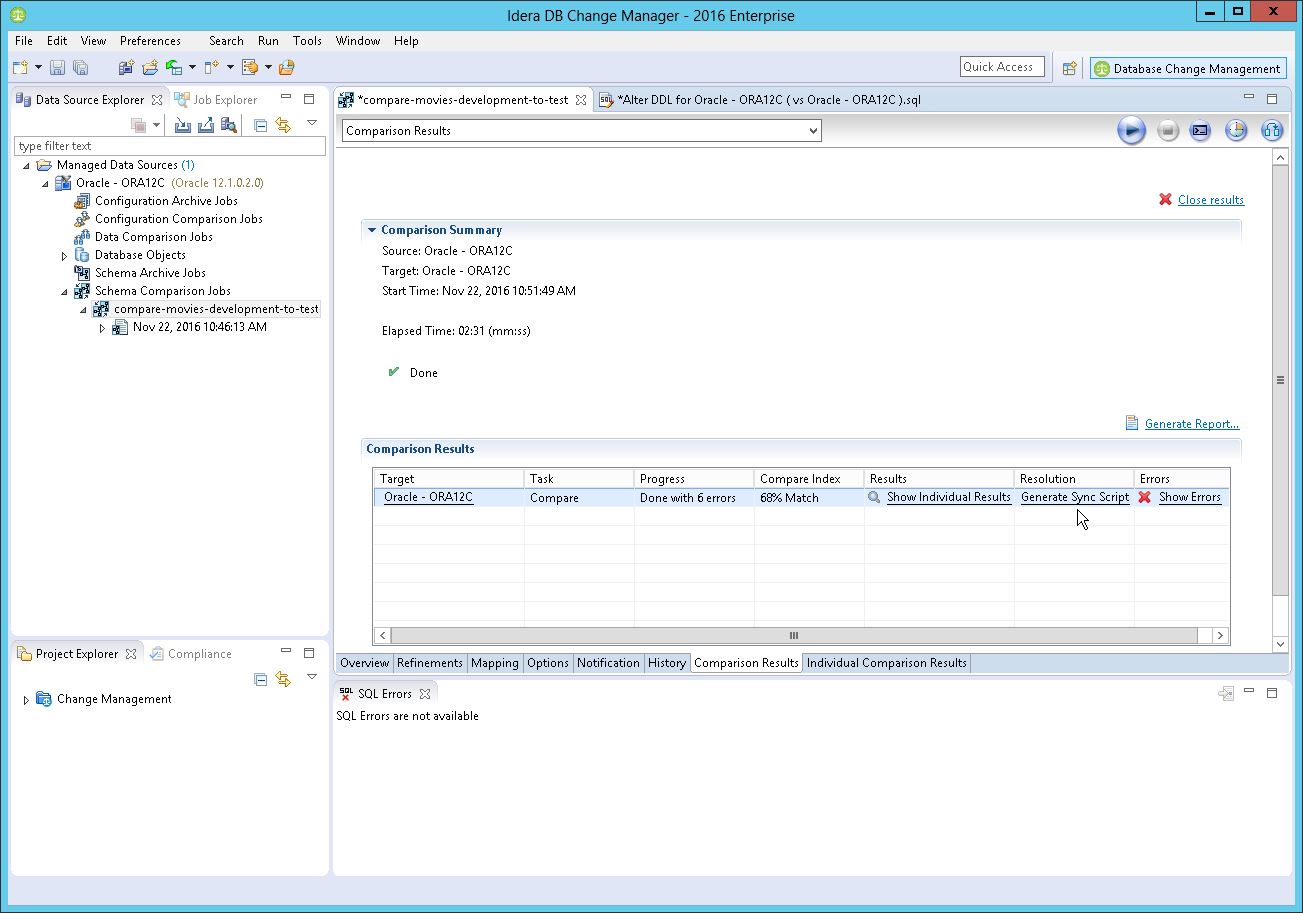Click the open folder with plus toolbar icon
The image size is (1303, 913).
point(150,68)
